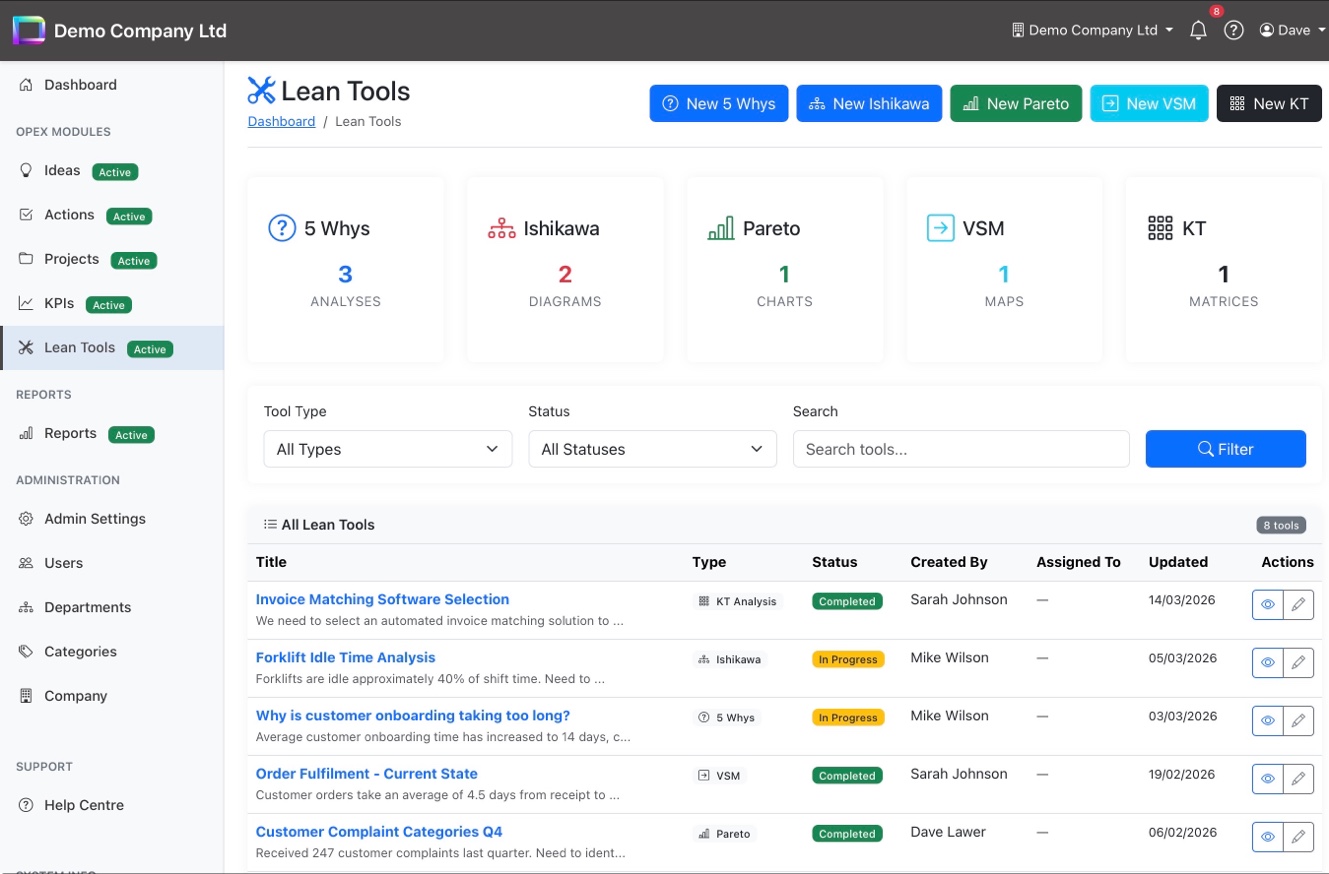Open the Forklift Idle Time Analysis link
The image size is (1329, 874).
(x=346, y=657)
